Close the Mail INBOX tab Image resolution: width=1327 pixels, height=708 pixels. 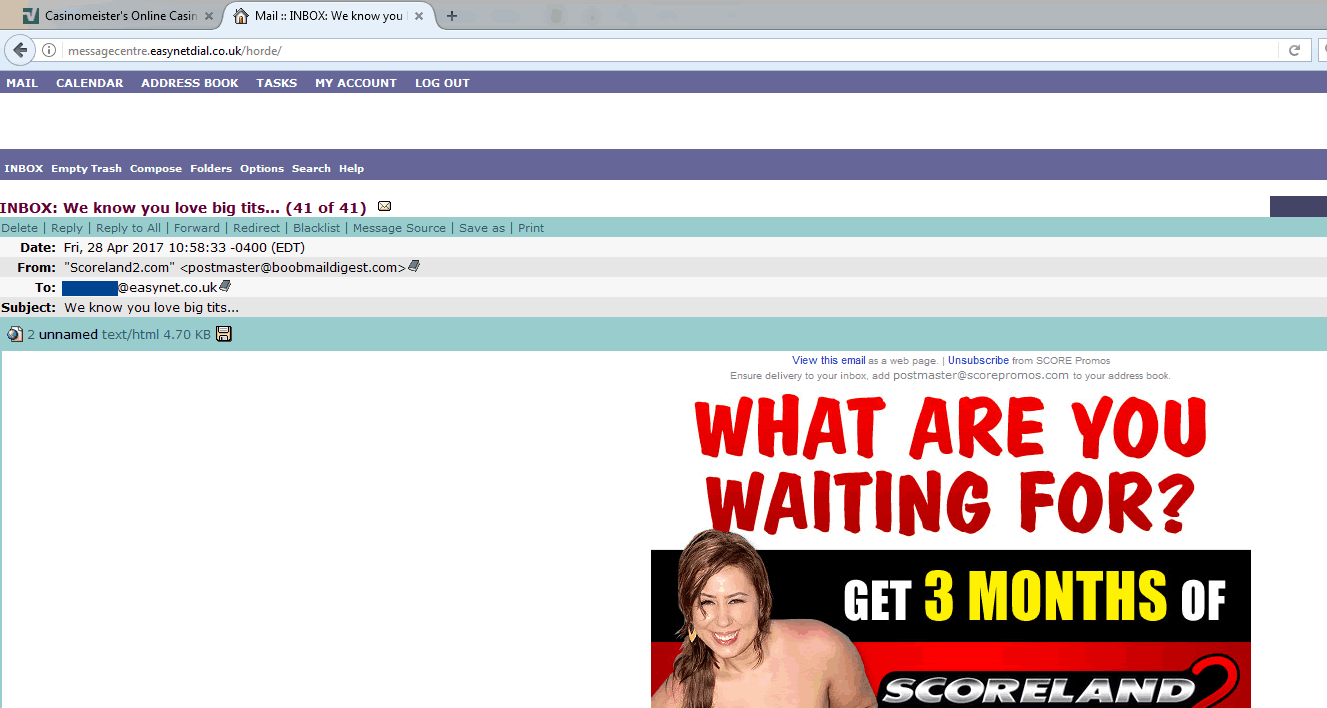click(x=418, y=16)
